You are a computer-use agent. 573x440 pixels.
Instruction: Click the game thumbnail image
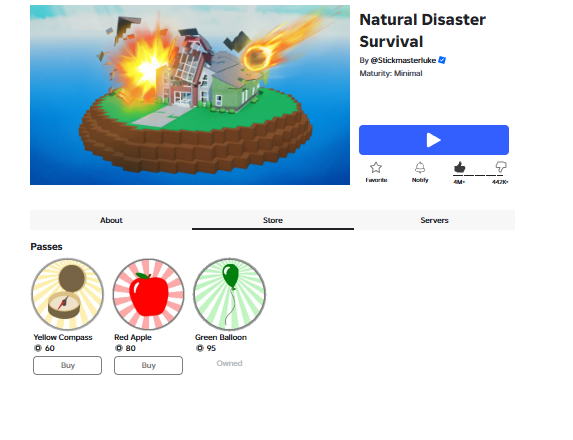(190, 95)
